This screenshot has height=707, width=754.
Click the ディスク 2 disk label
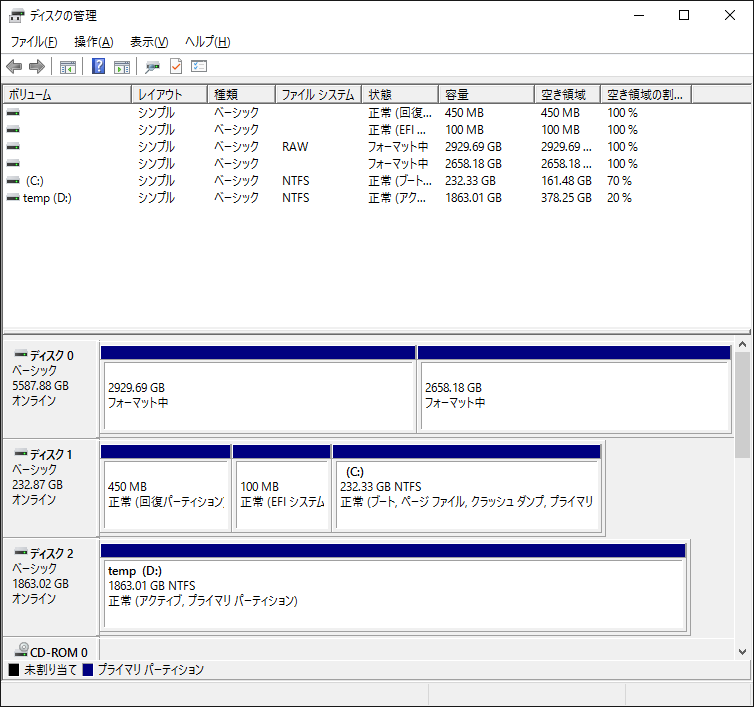tap(51, 553)
